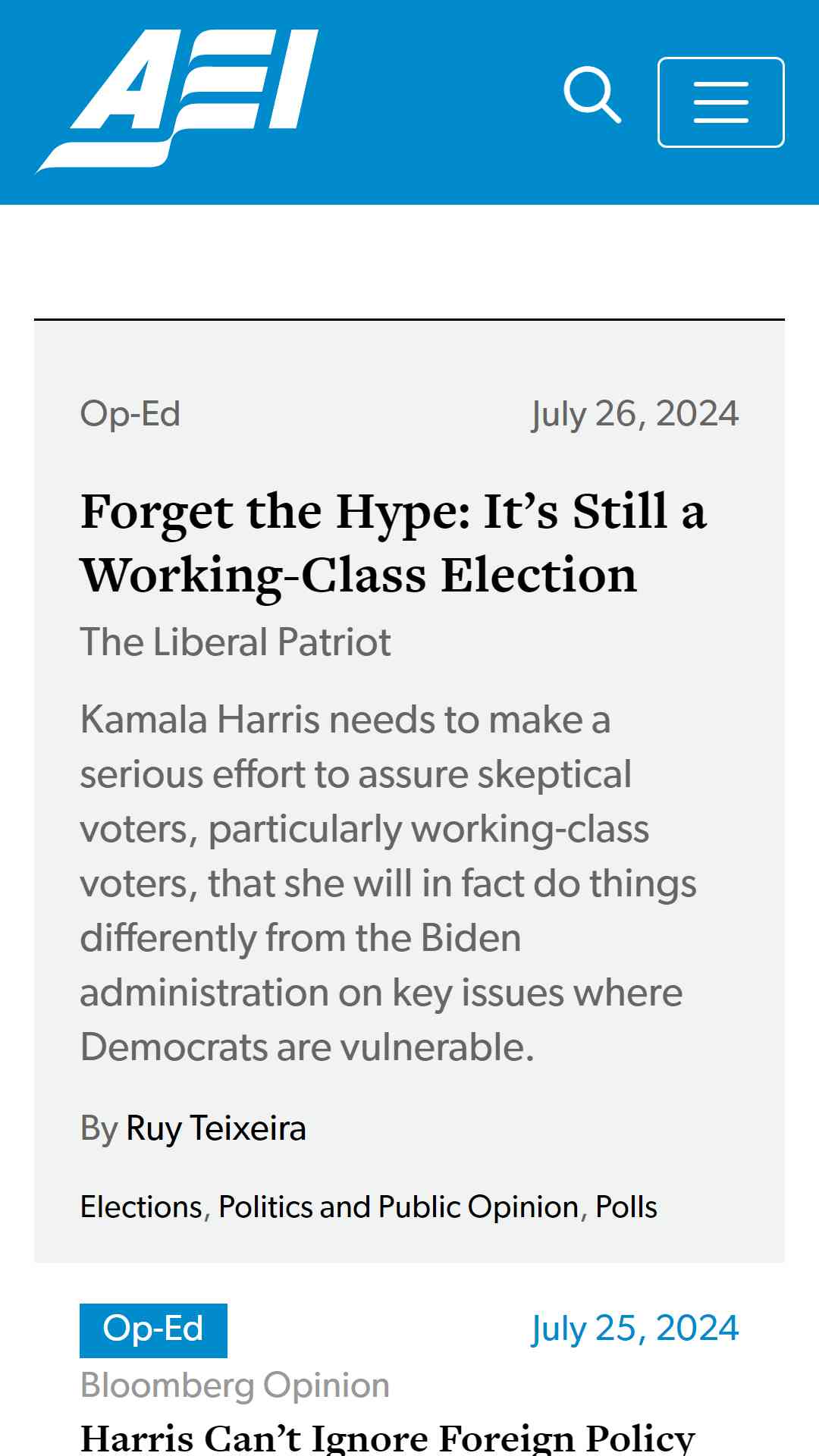Click the 'By' author byline prefix

(x=99, y=1128)
